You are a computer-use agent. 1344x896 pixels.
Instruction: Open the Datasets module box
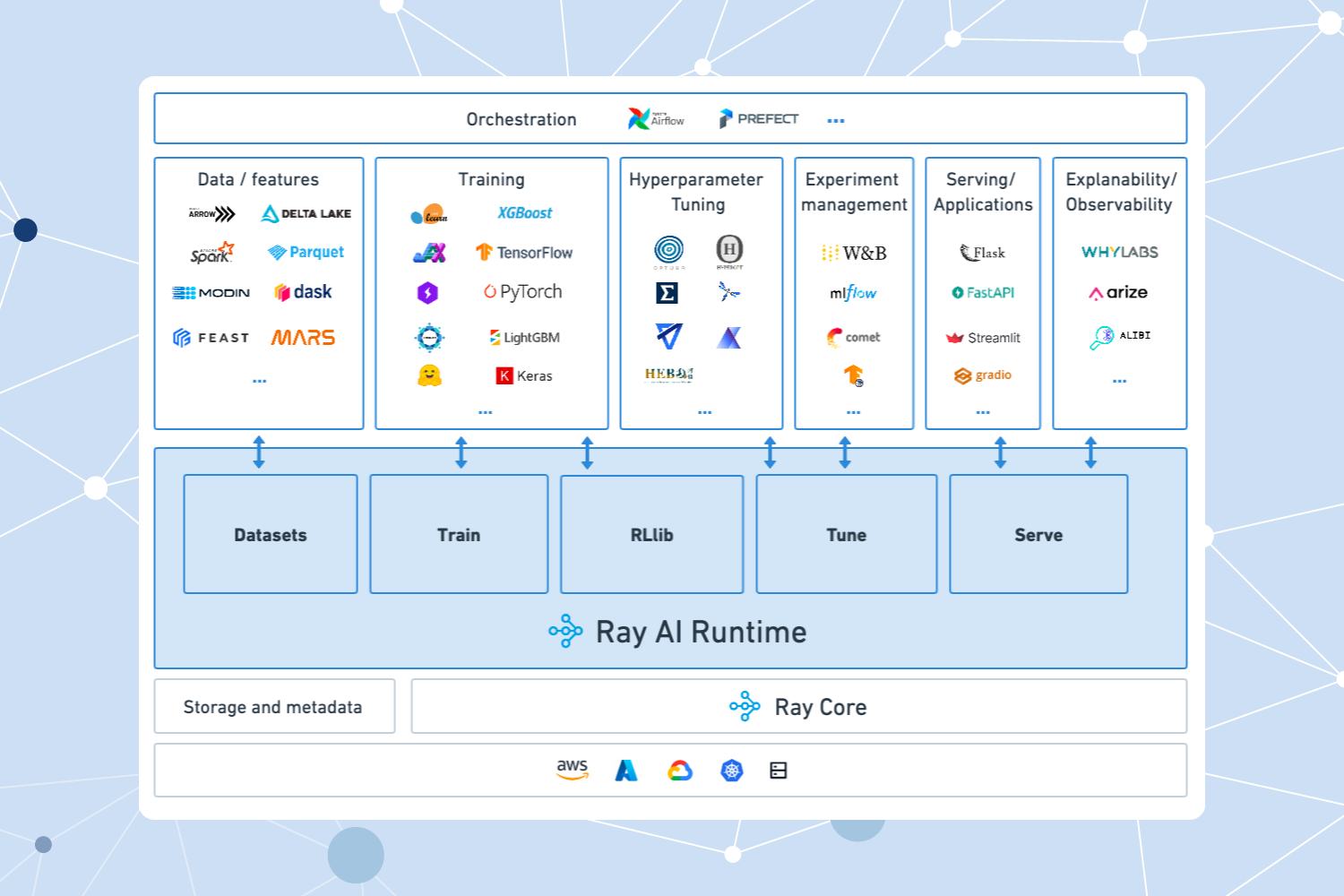270,534
